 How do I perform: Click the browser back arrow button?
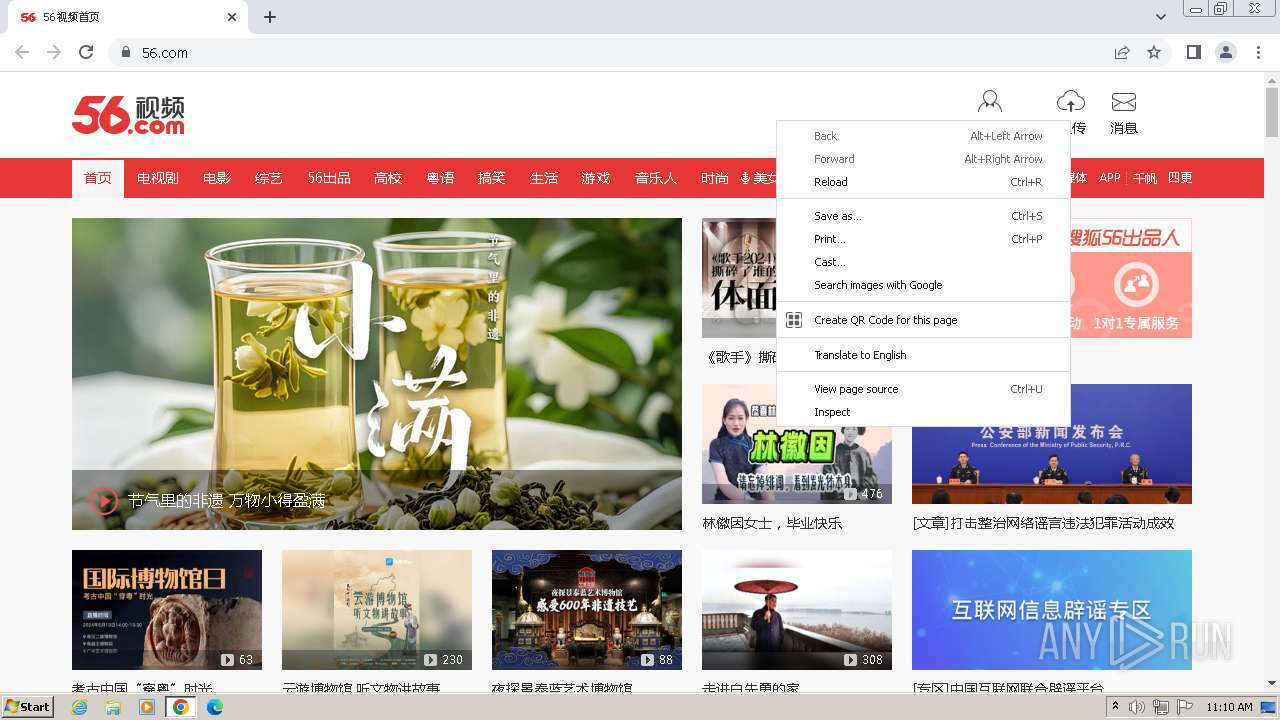click(22, 52)
